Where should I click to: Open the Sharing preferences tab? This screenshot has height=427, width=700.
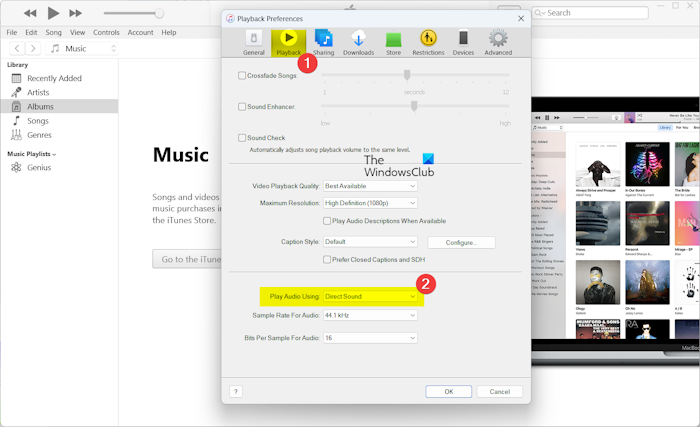(x=323, y=43)
